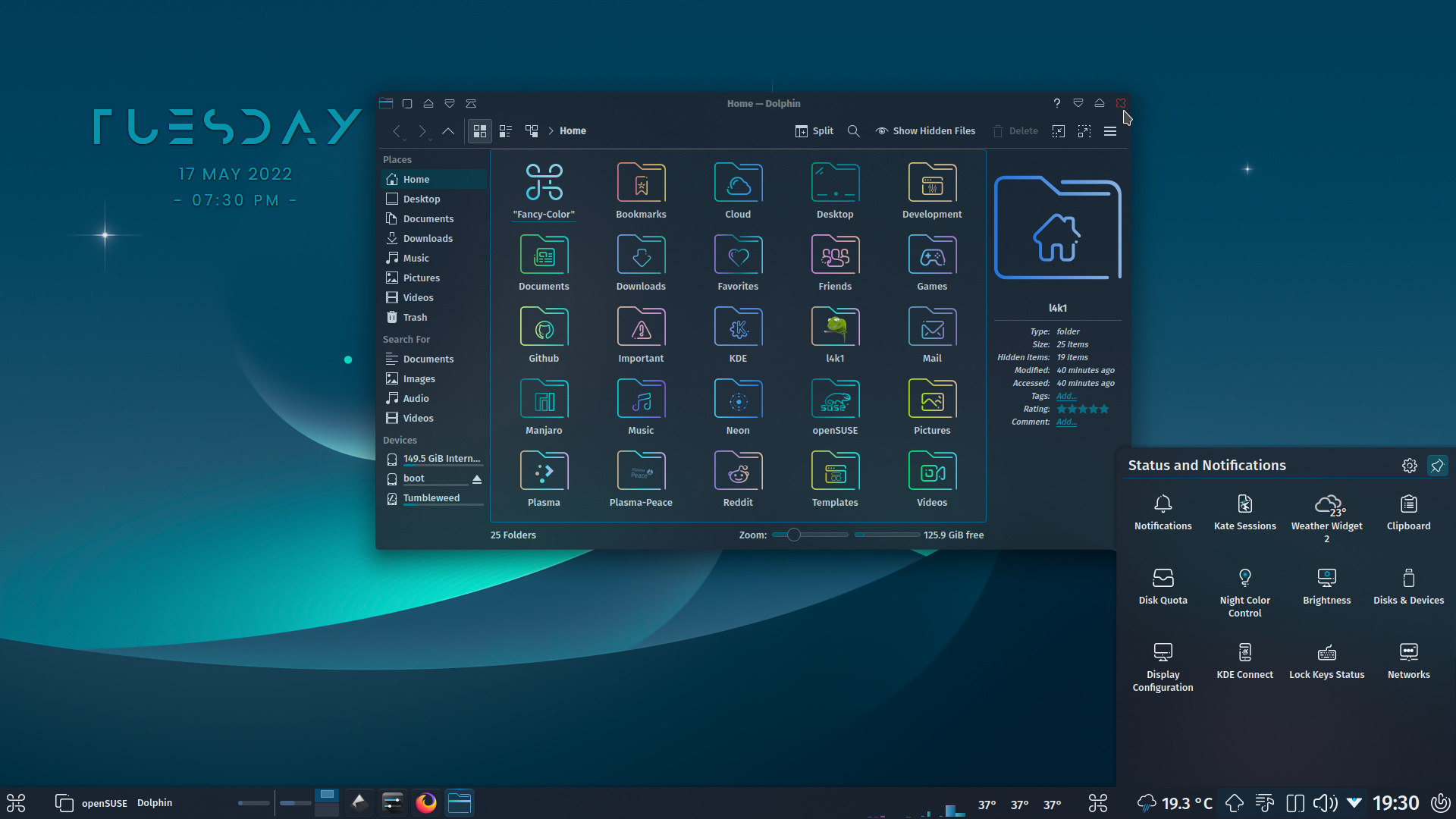Open Music in Places panel
Screen dimensions: 1456x819
click(433, 258)
